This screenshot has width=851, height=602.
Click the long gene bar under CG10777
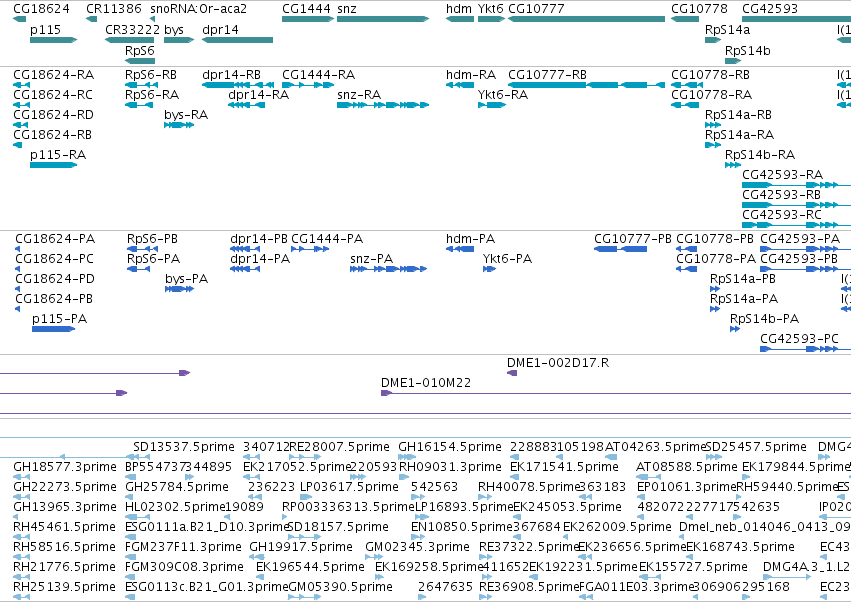pos(586,19)
